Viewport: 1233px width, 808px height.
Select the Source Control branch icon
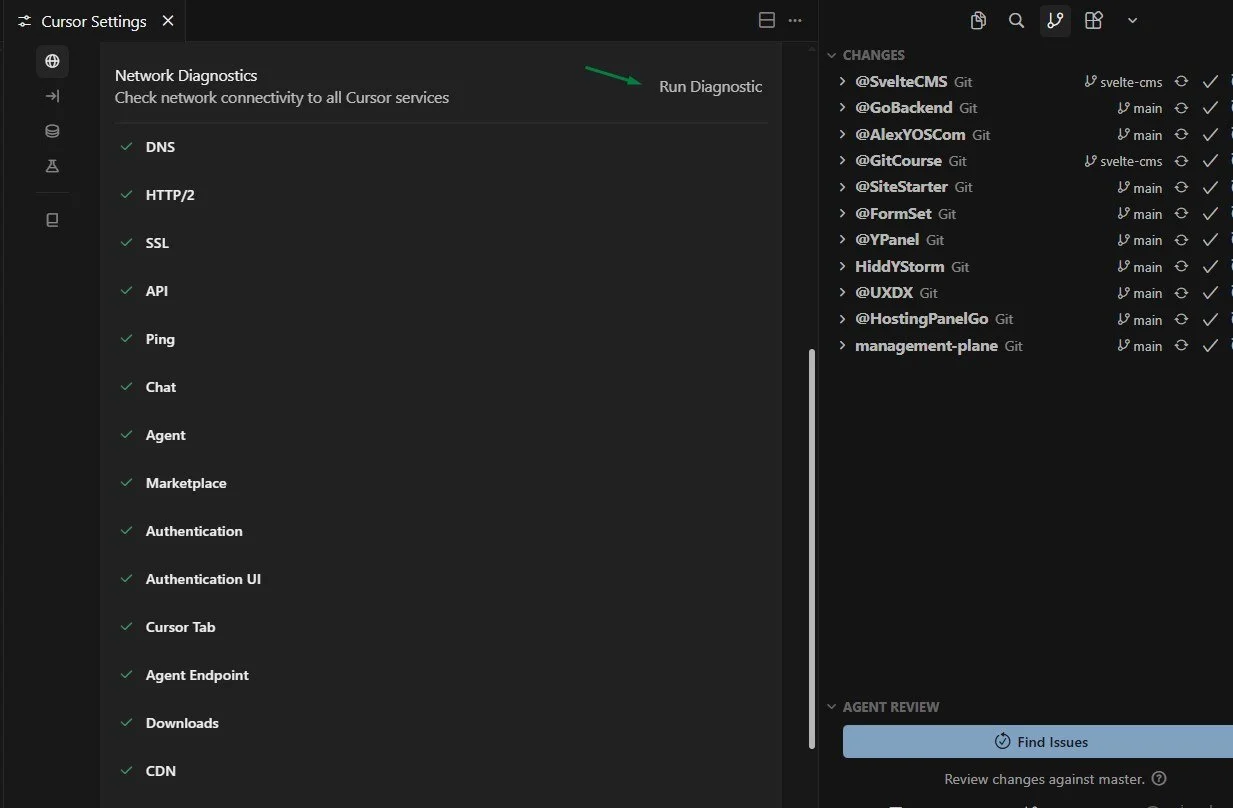tap(1055, 20)
